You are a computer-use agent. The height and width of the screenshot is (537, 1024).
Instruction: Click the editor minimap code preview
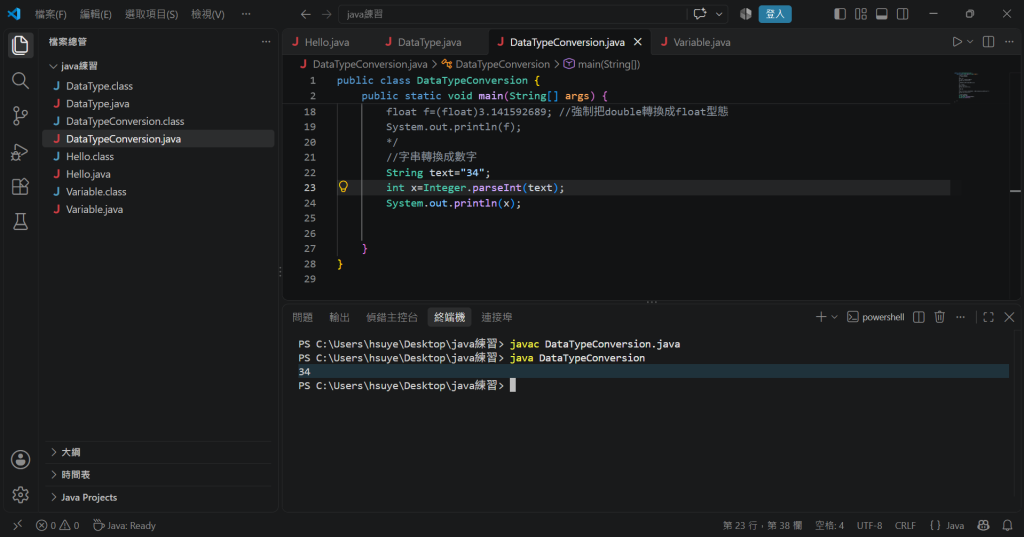(x=971, y=86)
